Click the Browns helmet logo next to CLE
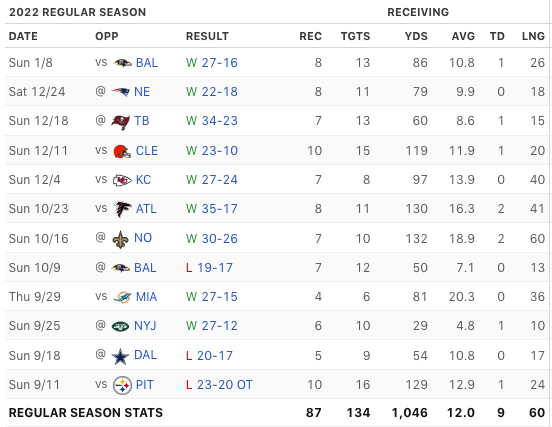 pos(122,151)
